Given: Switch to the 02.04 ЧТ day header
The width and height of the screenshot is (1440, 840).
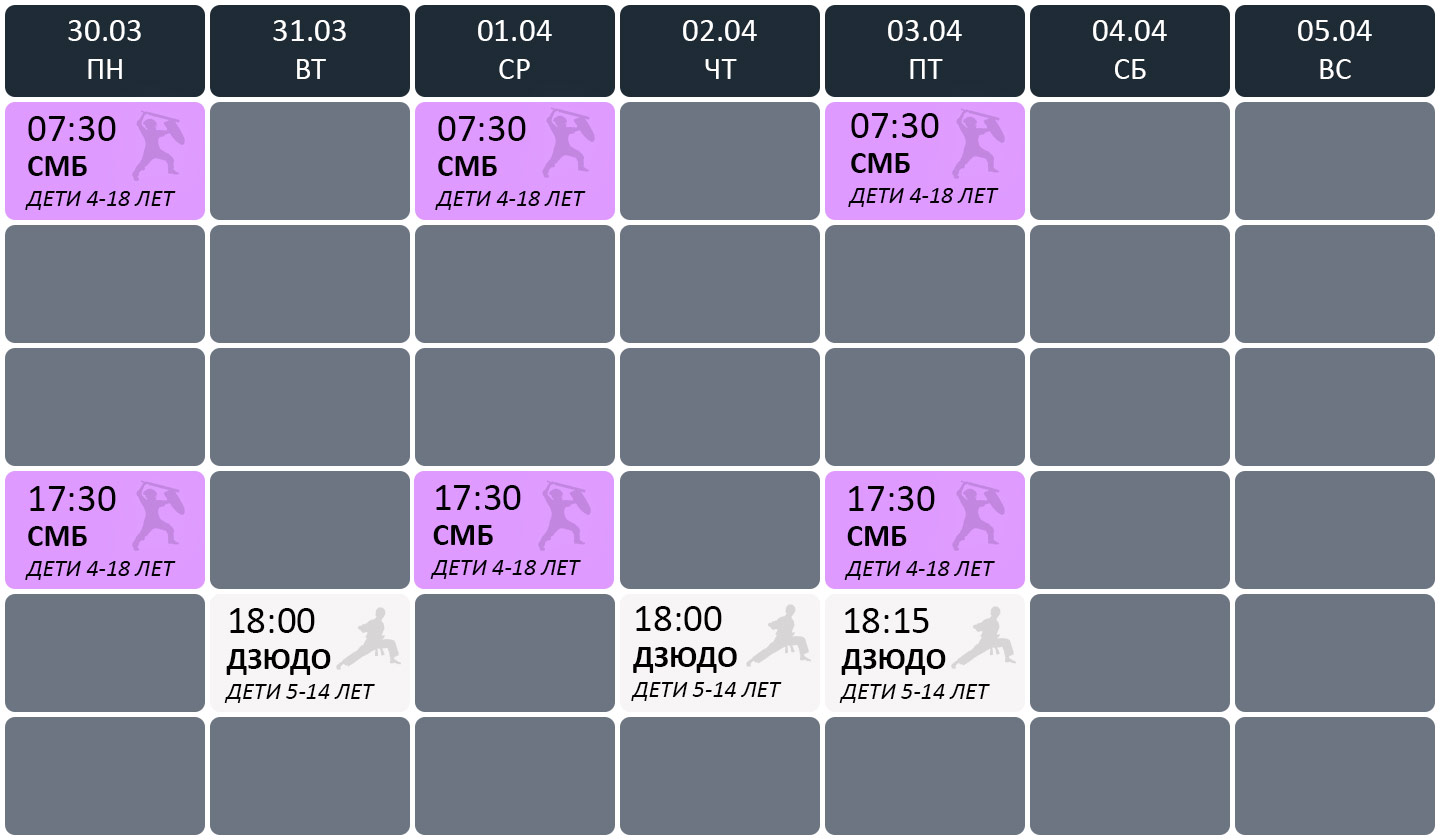Looking at the screenshot, I should click(x=720, y=50).
